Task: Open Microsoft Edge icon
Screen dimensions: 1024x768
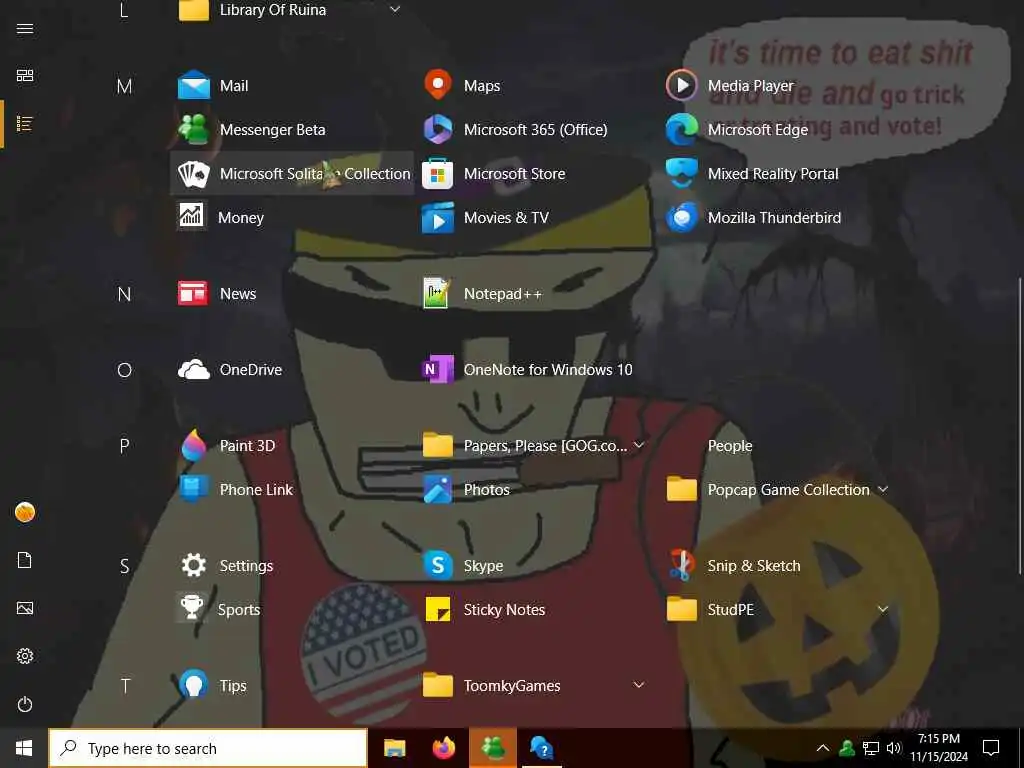Action: coord(681,129)
